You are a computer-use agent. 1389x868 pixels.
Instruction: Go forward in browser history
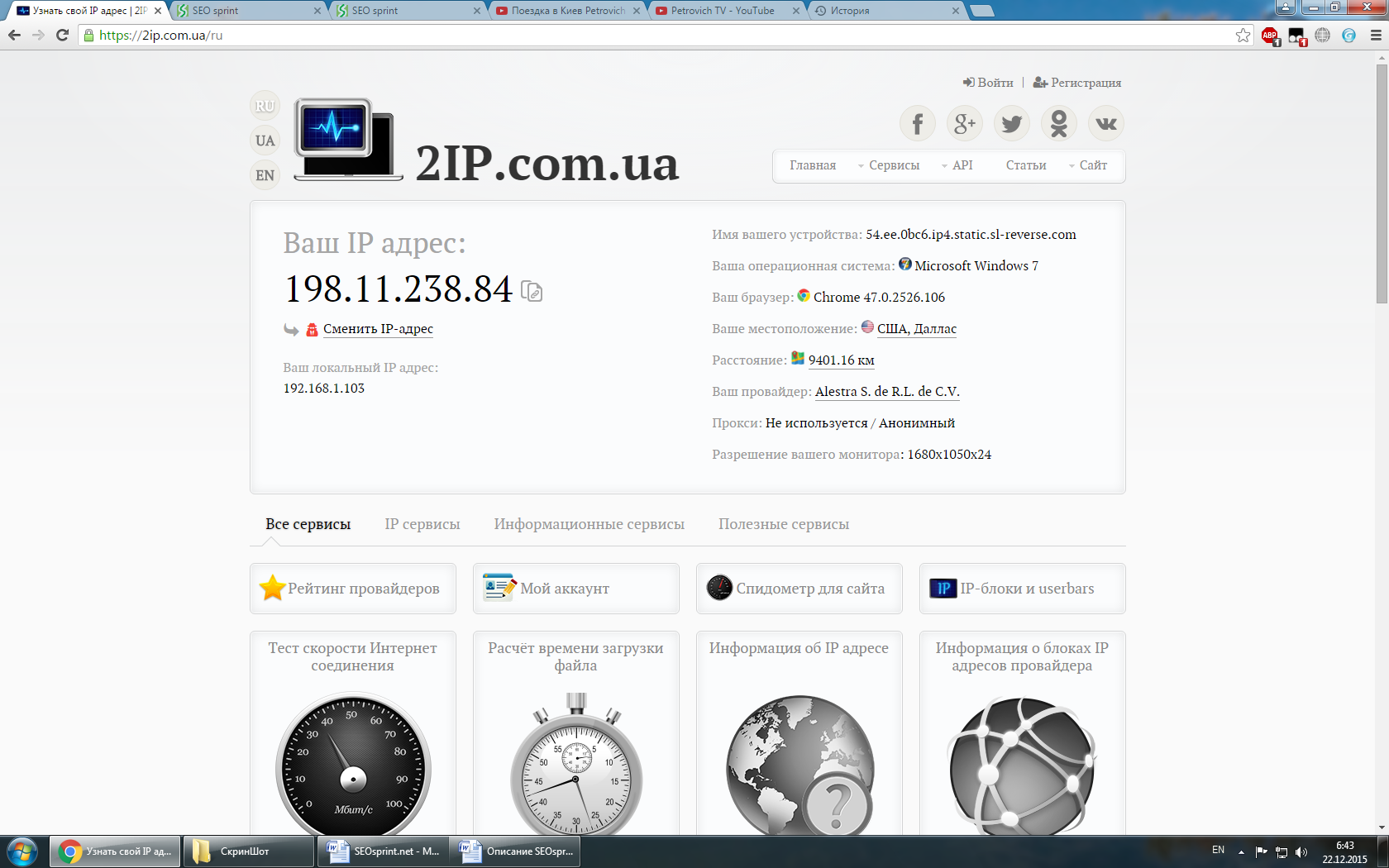(38, 35)
